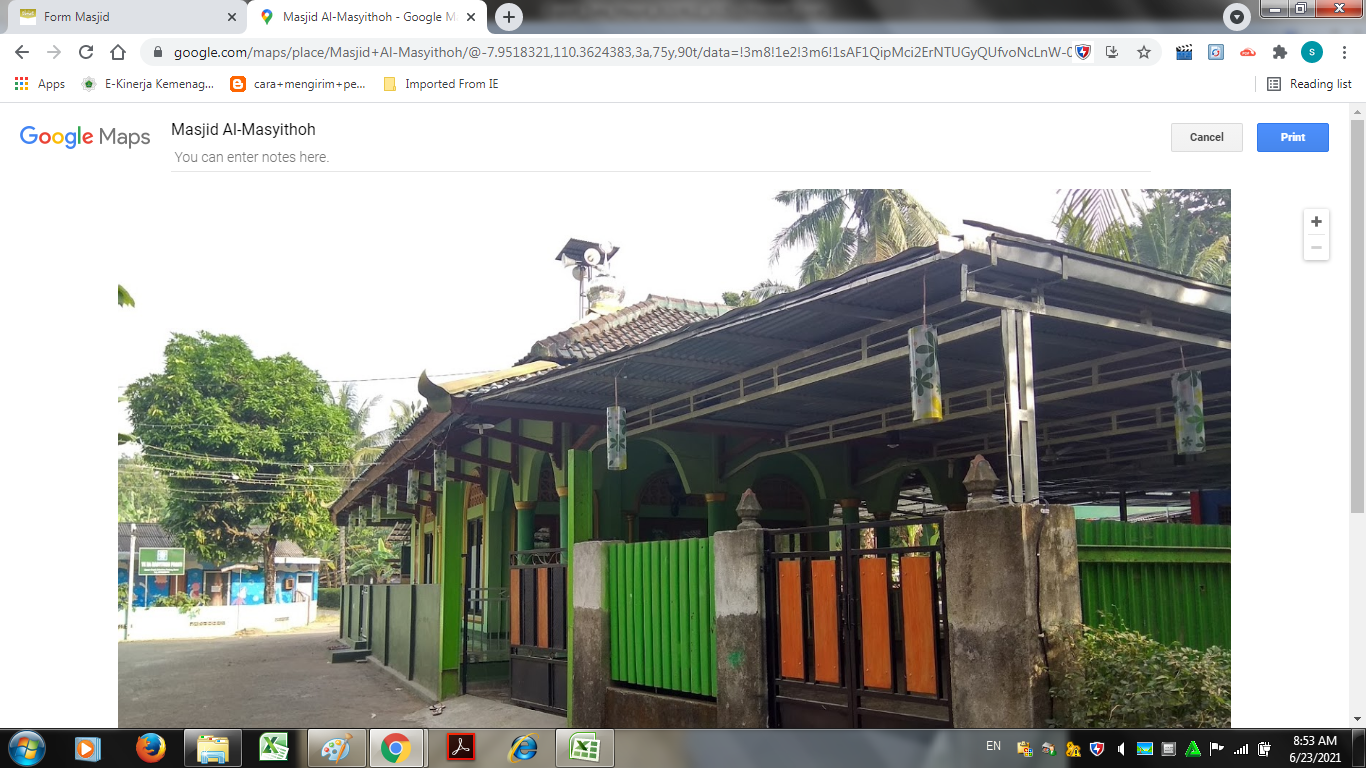
Task: Open the Extensions puzzle menu
Action: [1279, 52]
